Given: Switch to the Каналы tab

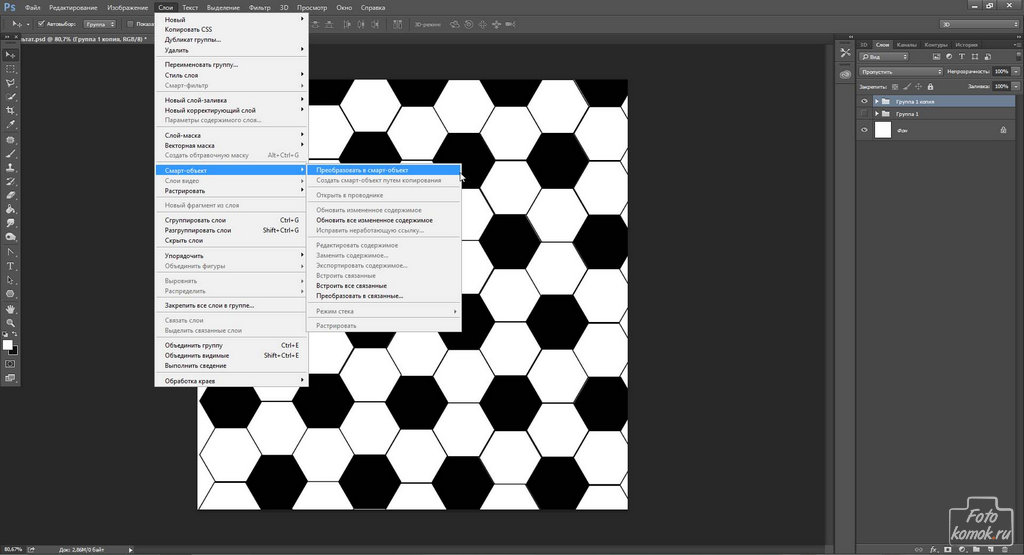Looking at the screenshot, I should coord(906,44).
